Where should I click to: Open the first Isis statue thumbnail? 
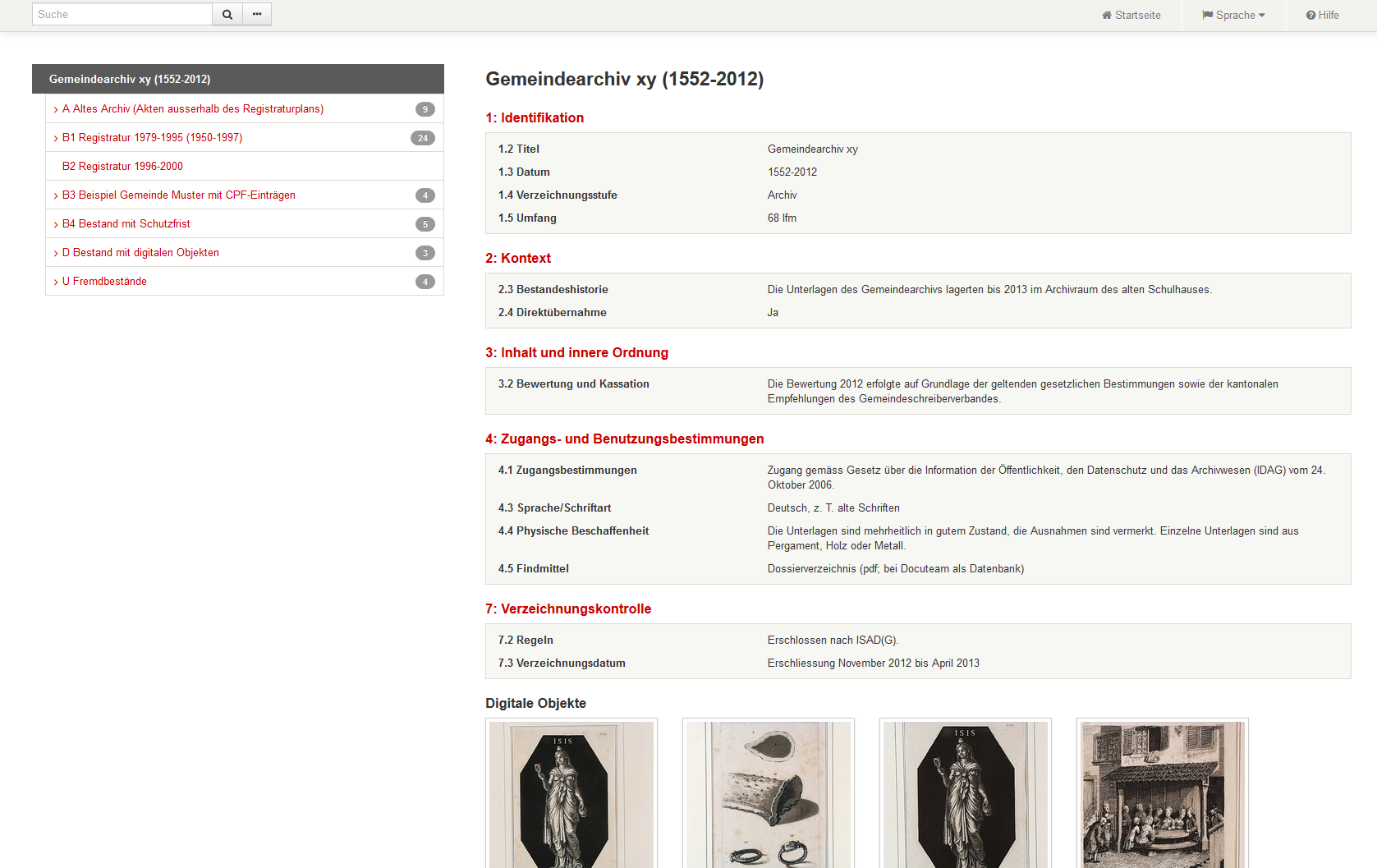pyautogui.click(x=571, y=794)
